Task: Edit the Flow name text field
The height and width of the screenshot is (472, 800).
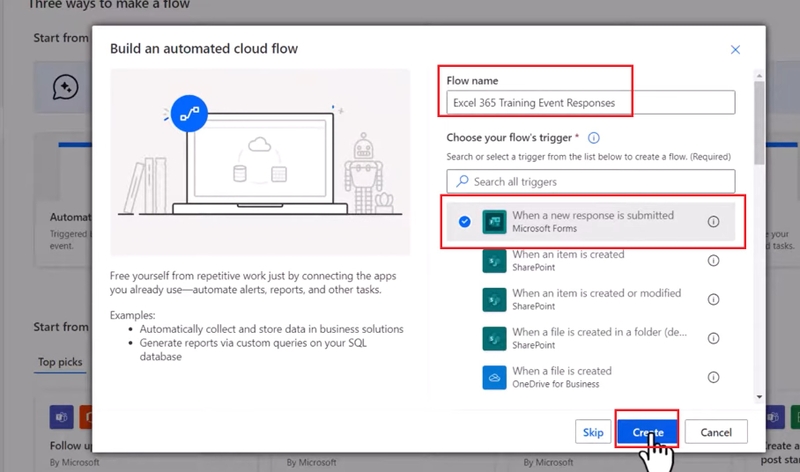Action: click(591, 103)
